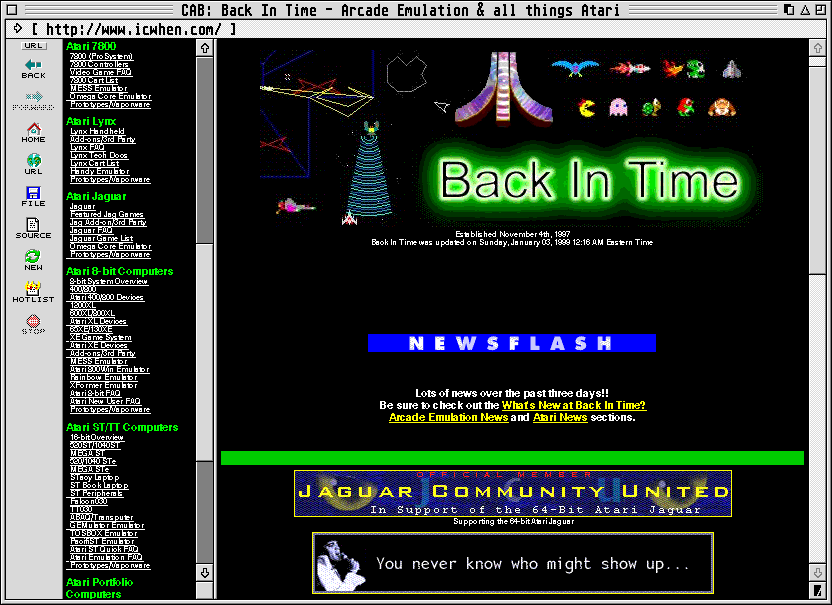Click the main page scrollbar thumb
Image resolution: width=832 pixels, height=605 pixels.
point(818,169)
